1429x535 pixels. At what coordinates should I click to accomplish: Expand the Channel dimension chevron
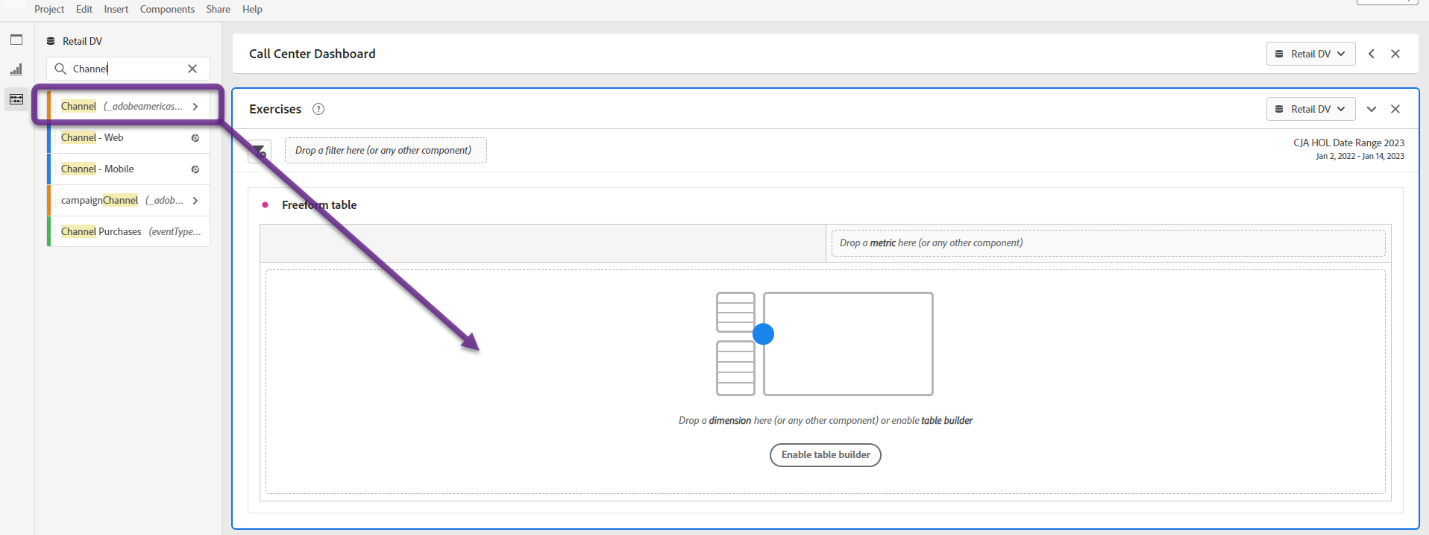[195, 106]
